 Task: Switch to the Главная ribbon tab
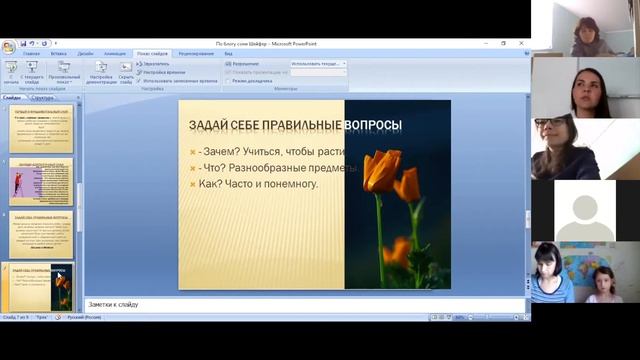tap(31, 53)
